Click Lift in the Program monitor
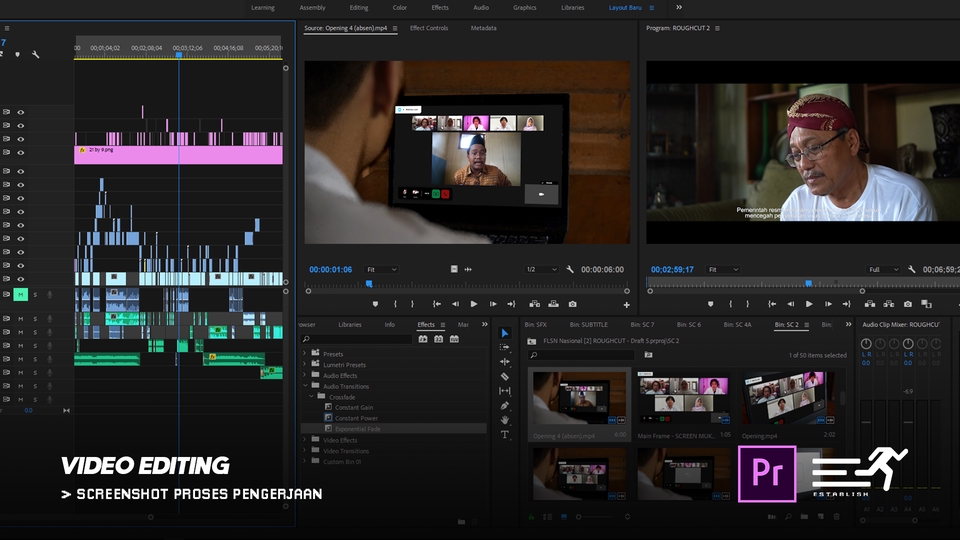Image resolution: width=960 pixels, height=540 pixels. coord(869,304)
